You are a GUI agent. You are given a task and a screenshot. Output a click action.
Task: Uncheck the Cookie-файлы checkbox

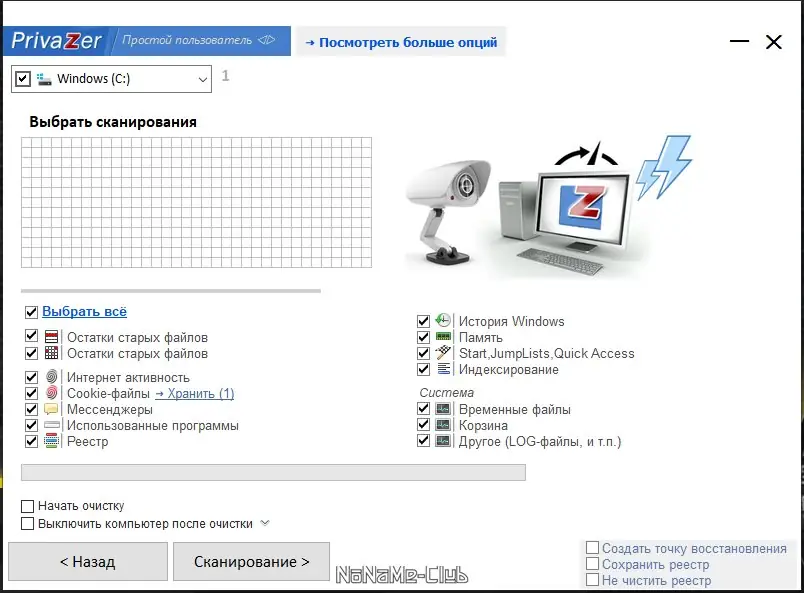(x=31, y=393)
